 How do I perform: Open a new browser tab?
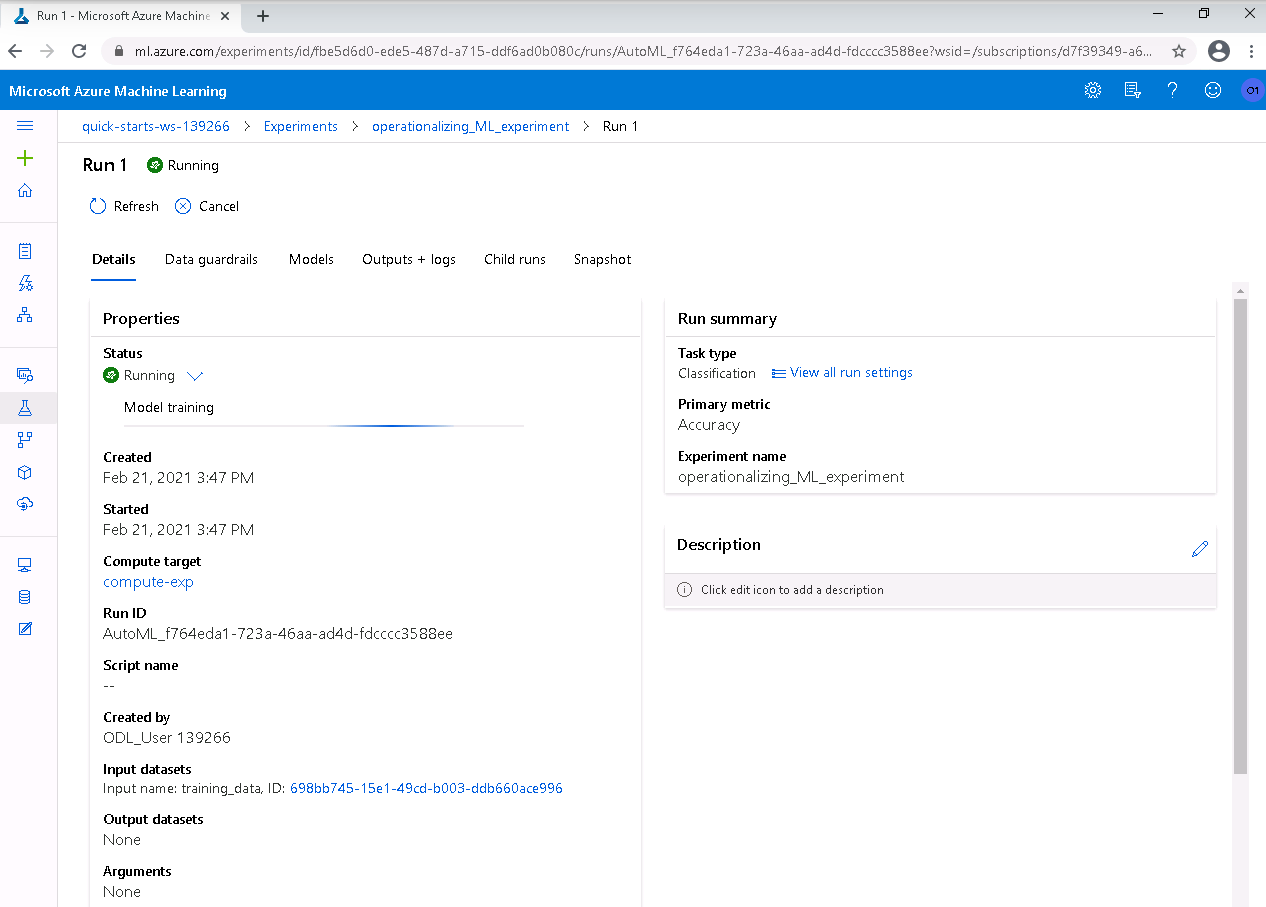click(x=263, y=16)
